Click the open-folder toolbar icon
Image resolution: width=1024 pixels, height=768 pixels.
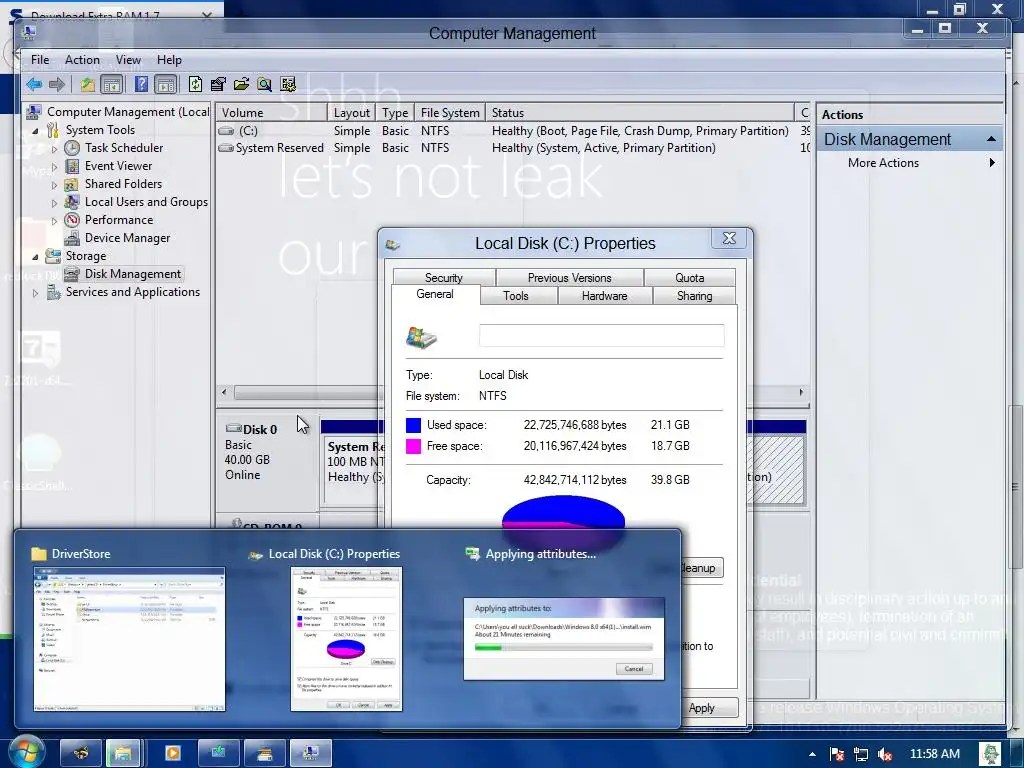pyautogui.click(x=241, y=84)
